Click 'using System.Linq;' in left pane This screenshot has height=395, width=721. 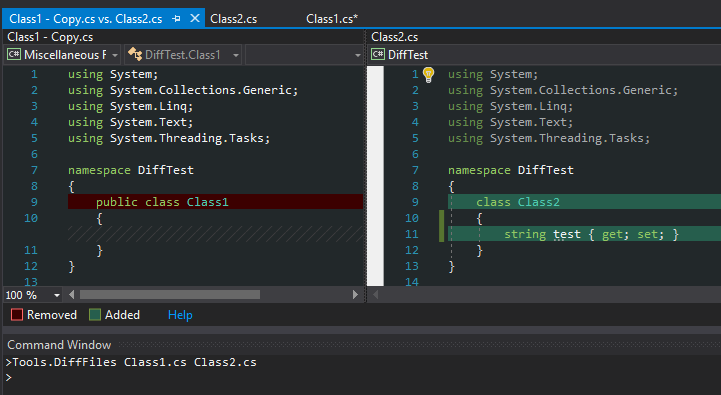click(x=130, y=106)
